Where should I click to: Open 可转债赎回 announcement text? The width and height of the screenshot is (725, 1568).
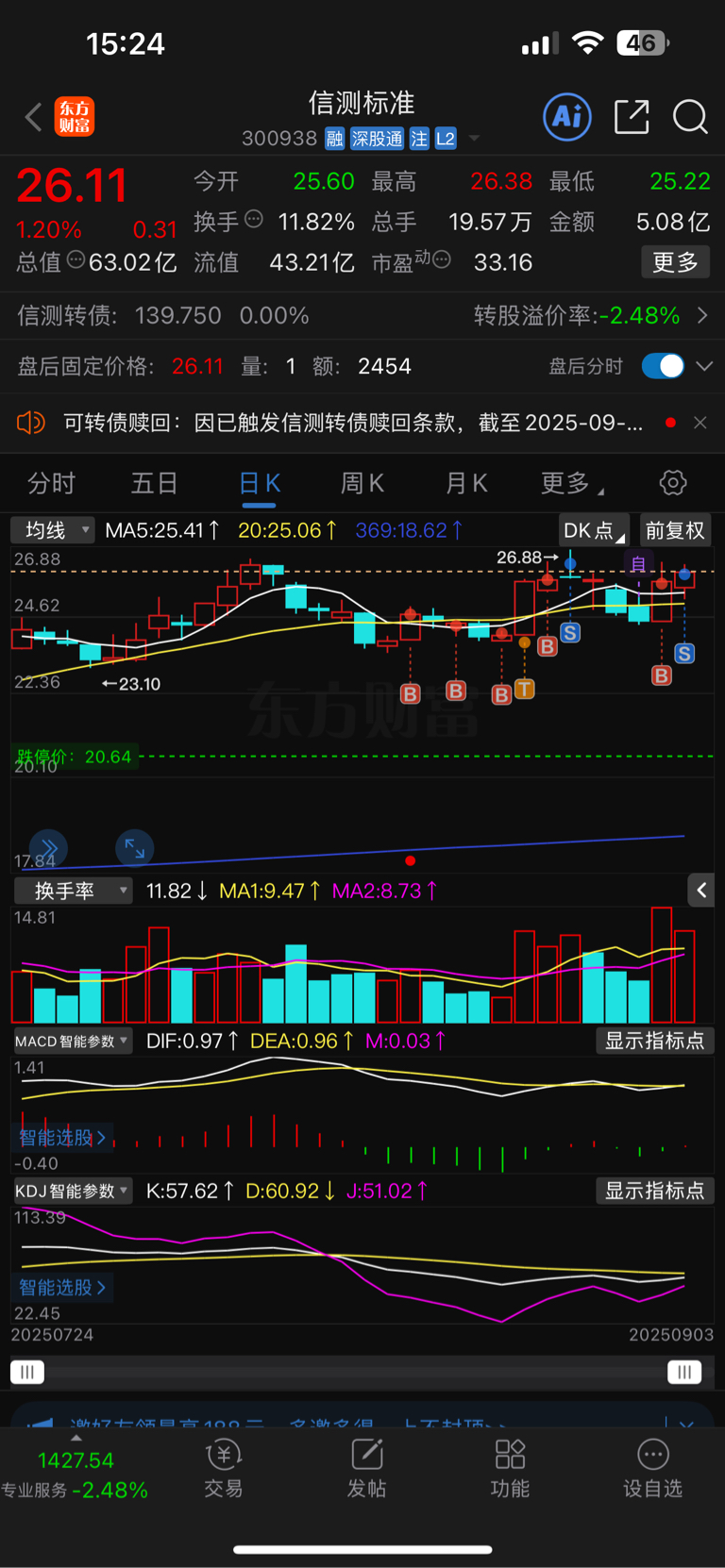pos(353,423)
